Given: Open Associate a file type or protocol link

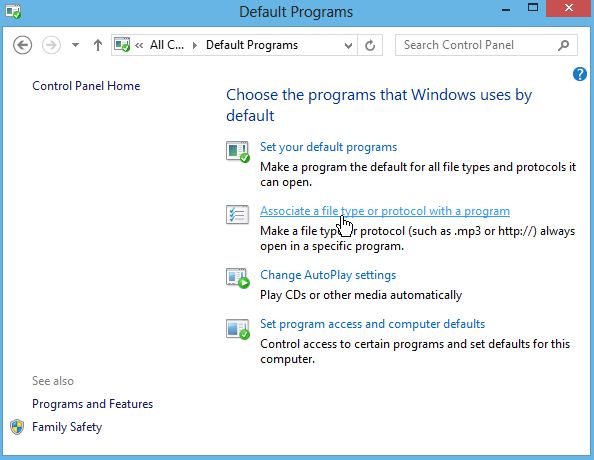Looking at the screenshot, I should click(385, 211).
